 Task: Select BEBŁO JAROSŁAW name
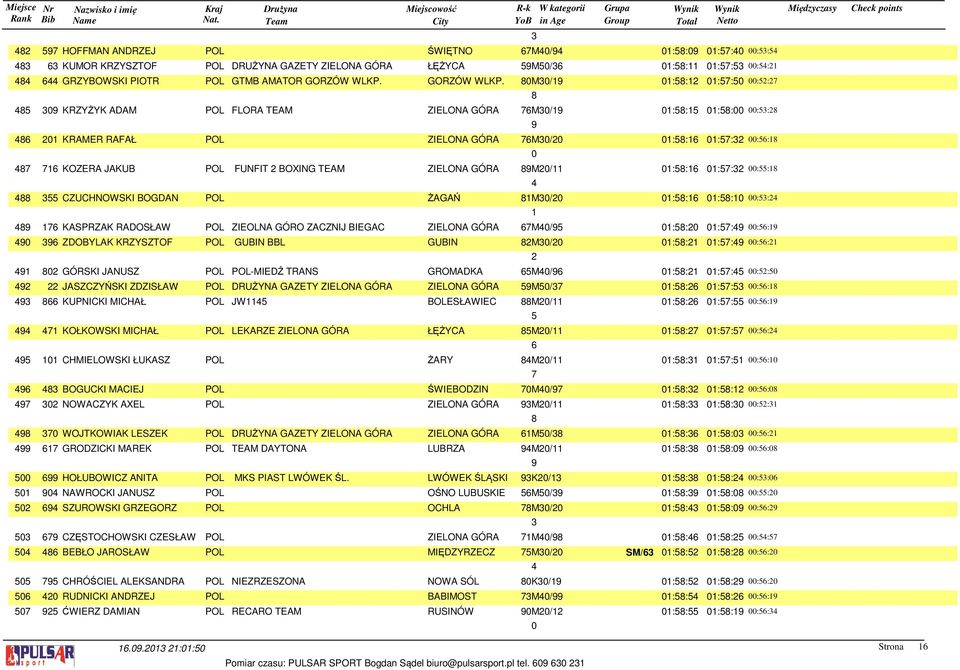pos(106,552)
